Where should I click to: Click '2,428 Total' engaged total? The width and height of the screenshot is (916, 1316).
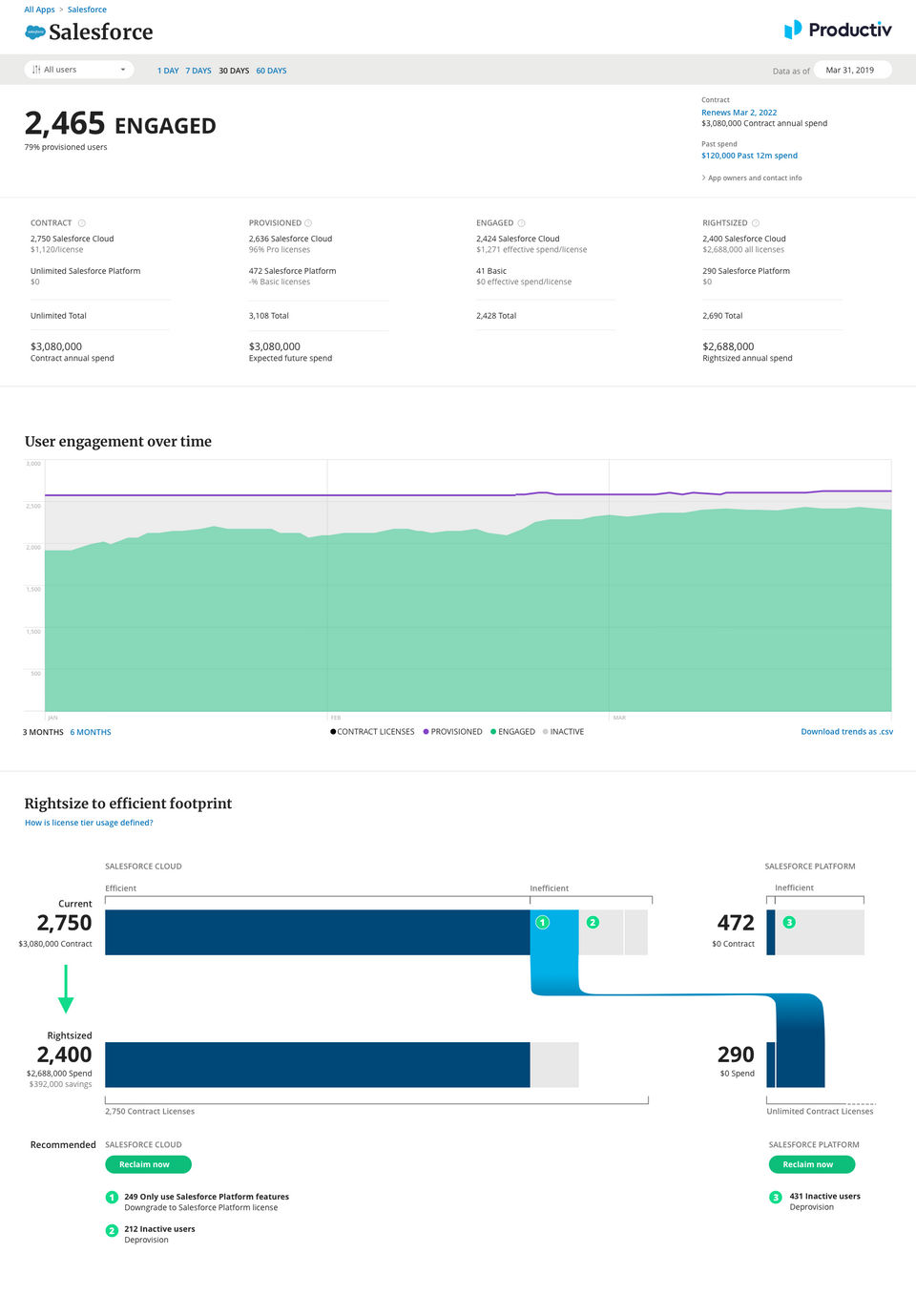[x=496, y=316]
